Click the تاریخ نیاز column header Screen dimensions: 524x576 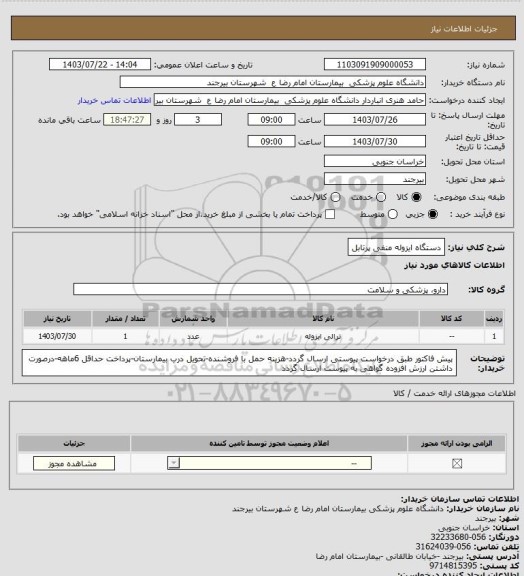57,319
